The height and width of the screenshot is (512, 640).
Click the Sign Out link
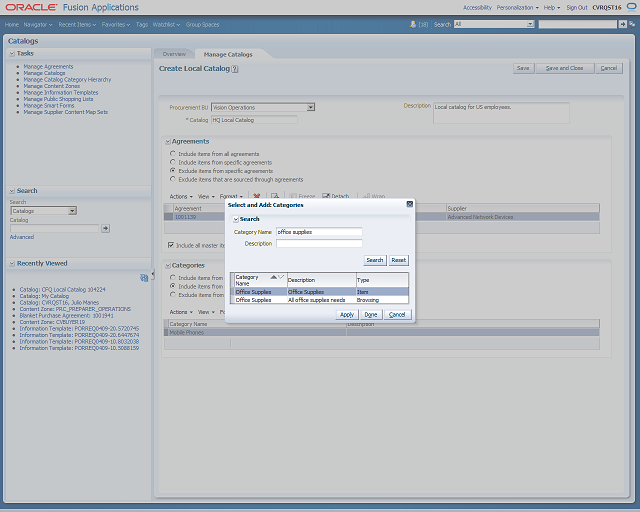[577, 8]
